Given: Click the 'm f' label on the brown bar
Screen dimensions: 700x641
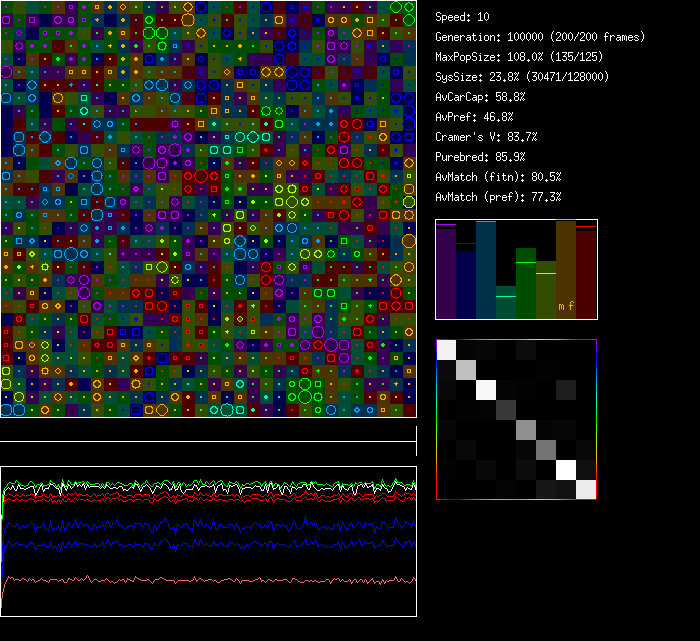Looking at the screenshot, I should (x=566, y=306).
